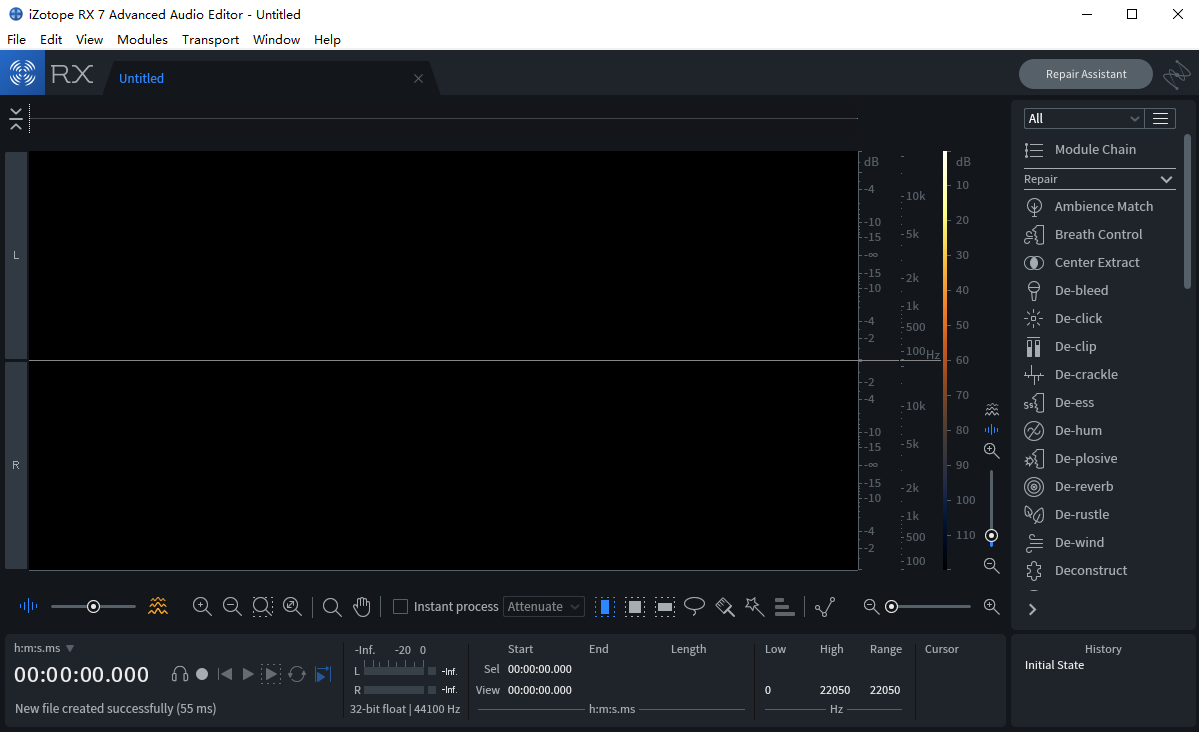Launch the Repair Assistant
The width and height of the screenshot is (1199, 732).
pyautogui.click(x=1085, y=73)
